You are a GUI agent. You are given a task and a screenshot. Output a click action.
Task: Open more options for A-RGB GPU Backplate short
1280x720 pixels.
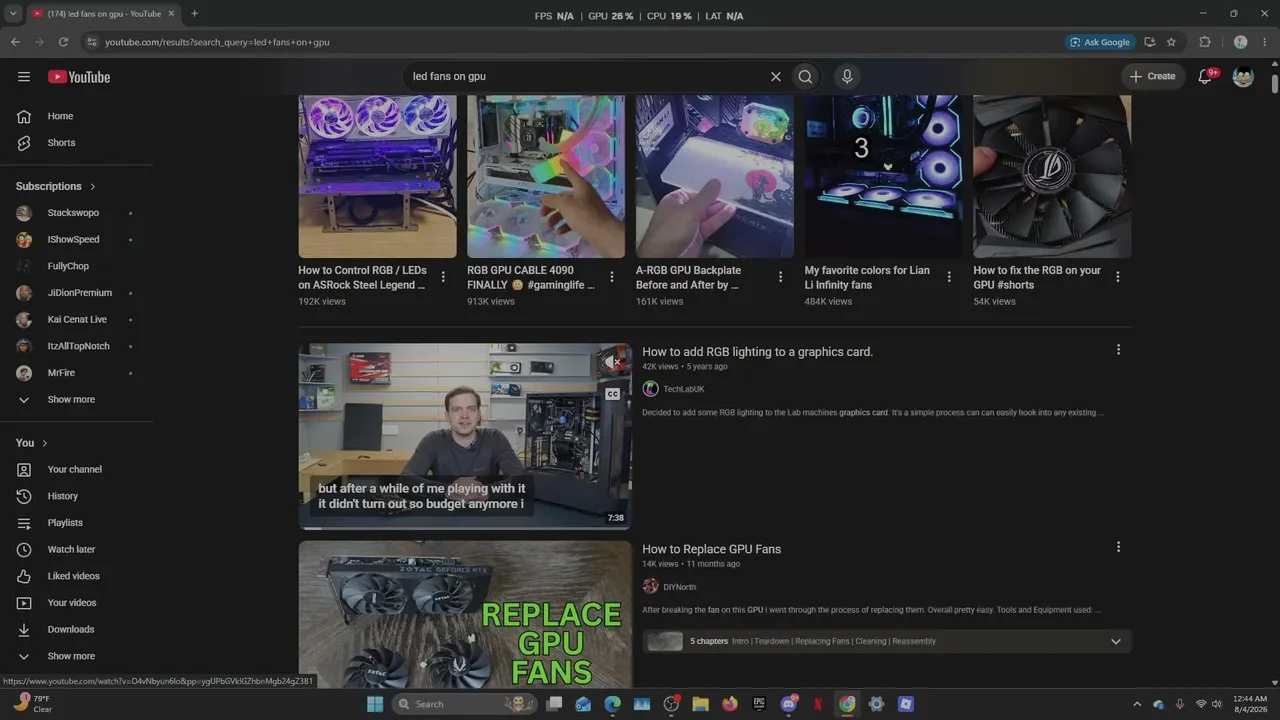pyautogui.click(x=781, y=277)
